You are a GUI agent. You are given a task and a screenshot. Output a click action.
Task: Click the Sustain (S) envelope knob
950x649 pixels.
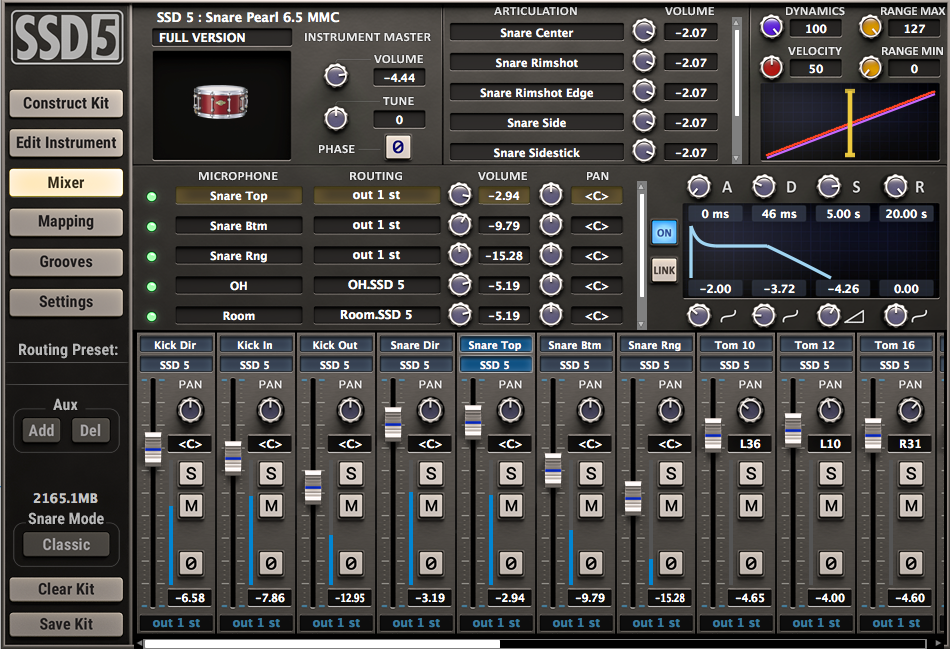pos(829,187)
